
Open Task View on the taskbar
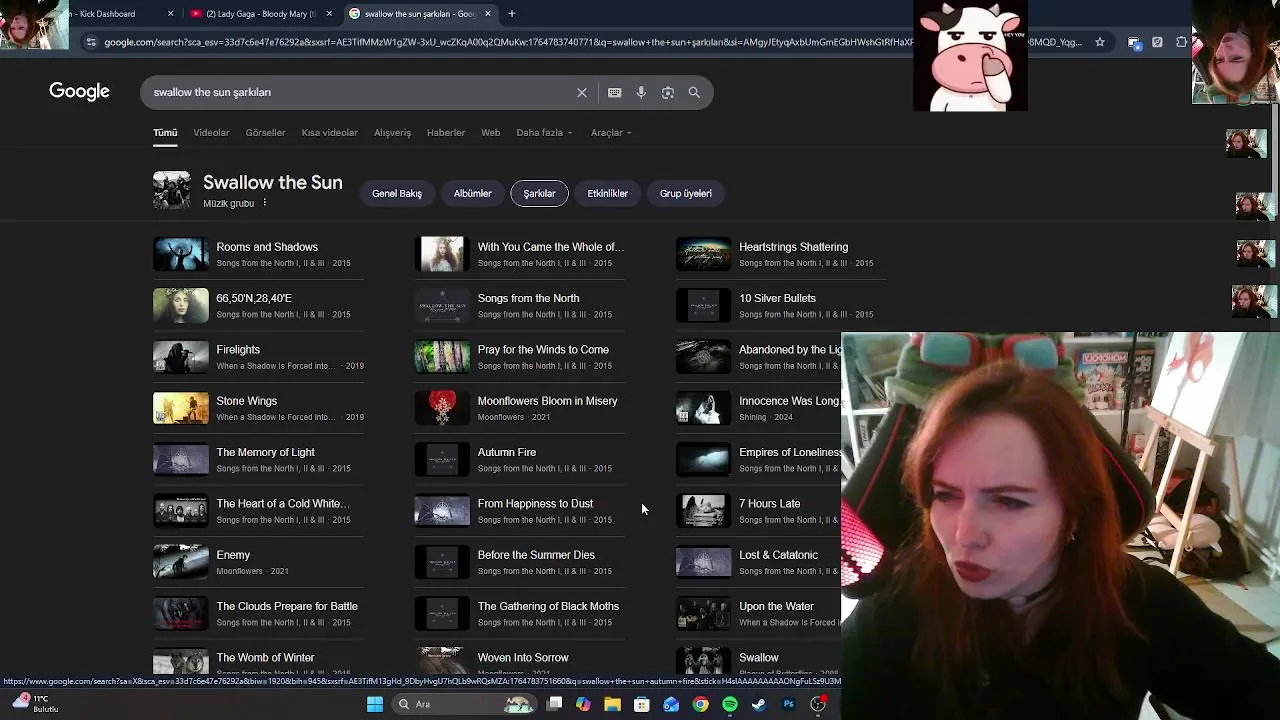click(554, 704)
